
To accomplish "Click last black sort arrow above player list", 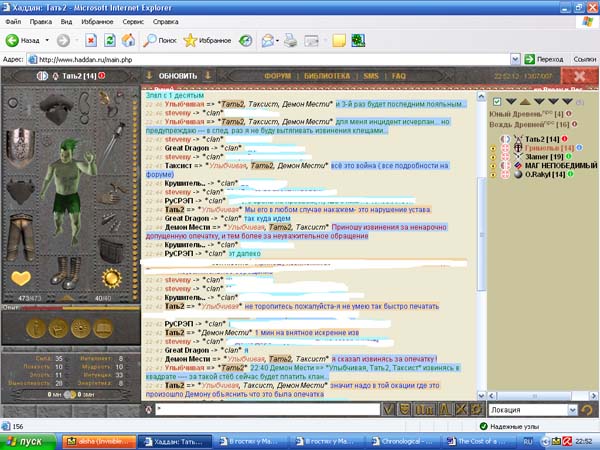I will [567, 101].
